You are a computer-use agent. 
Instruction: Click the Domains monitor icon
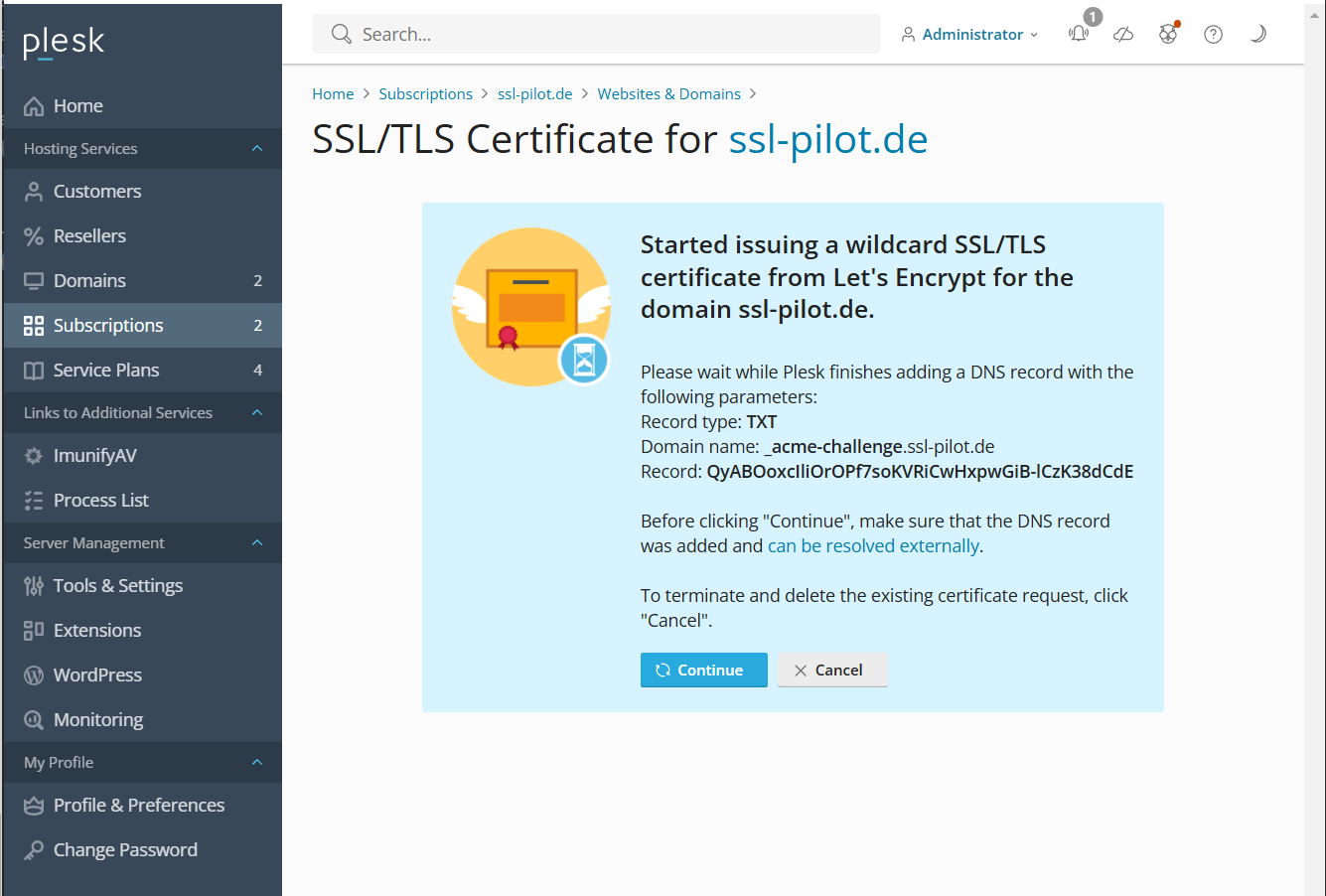click(34, 281)
